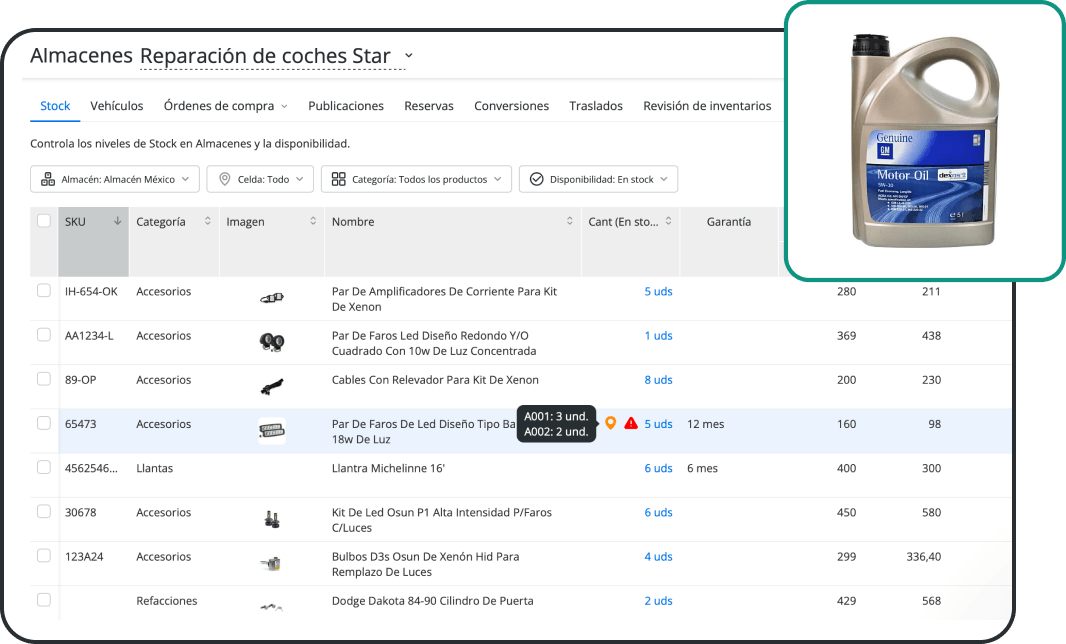This screenshot has height=644, width=1066.
Task: Click the category grid icon in the Categoría filter
Action: pos(339,179)
